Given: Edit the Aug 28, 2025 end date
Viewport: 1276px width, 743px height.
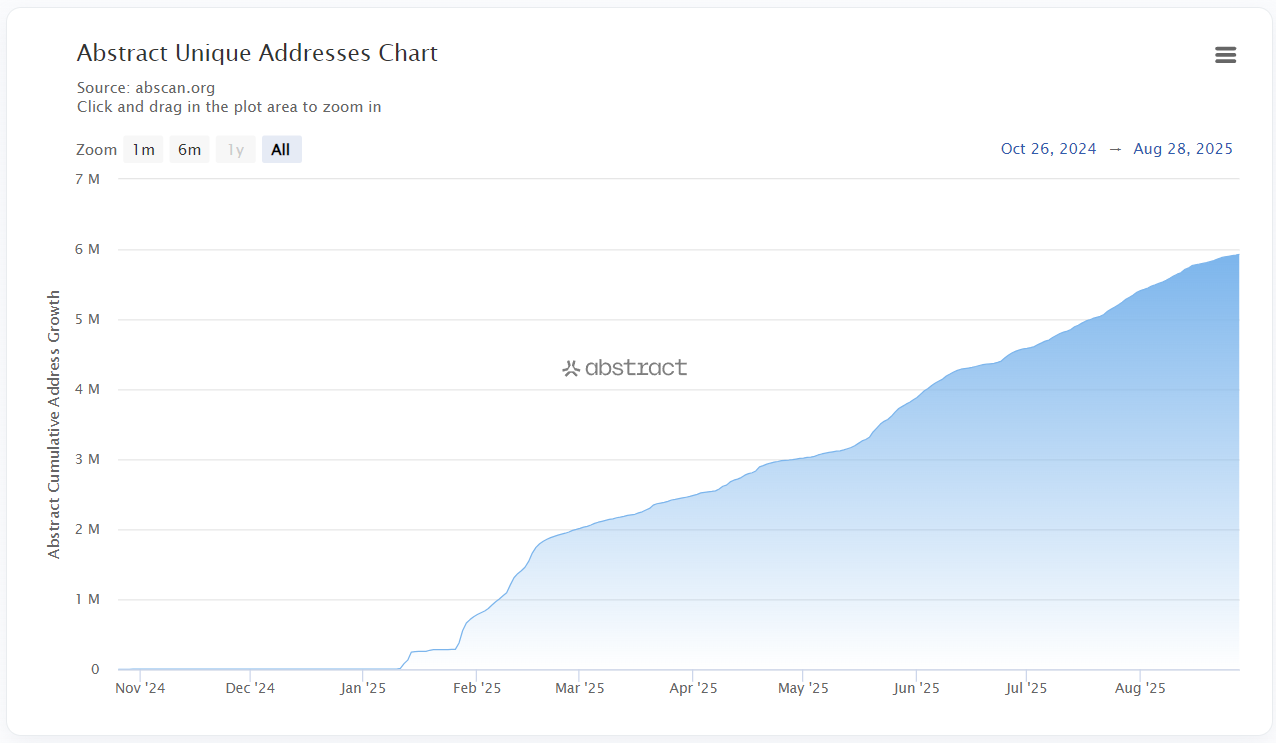Looking at the screenshot, I should pyautogui.click(x=1183, y=149).
